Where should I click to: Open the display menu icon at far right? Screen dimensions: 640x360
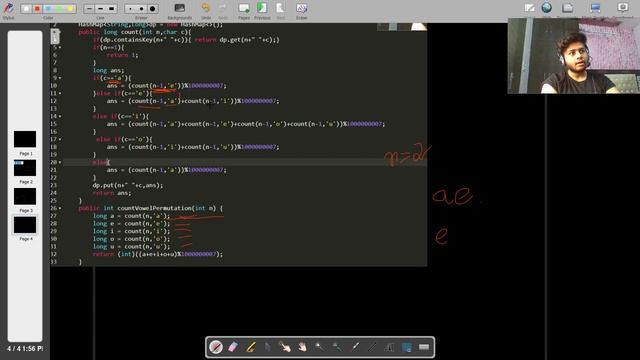point(623,8)
